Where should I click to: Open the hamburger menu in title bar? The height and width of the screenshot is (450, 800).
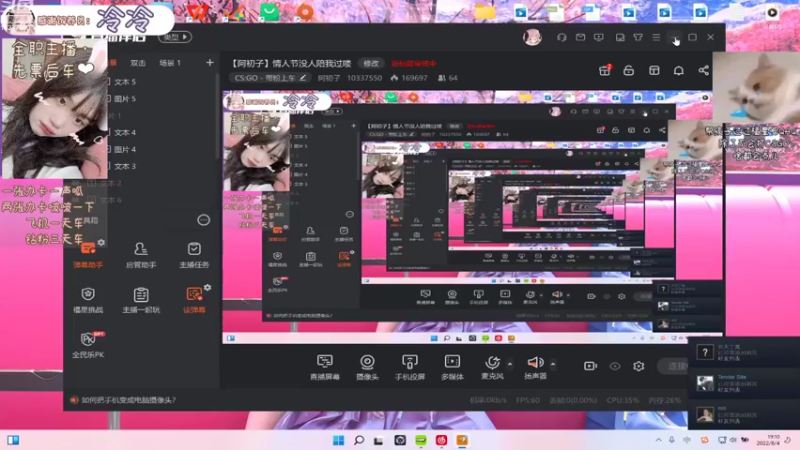point(656,37)
